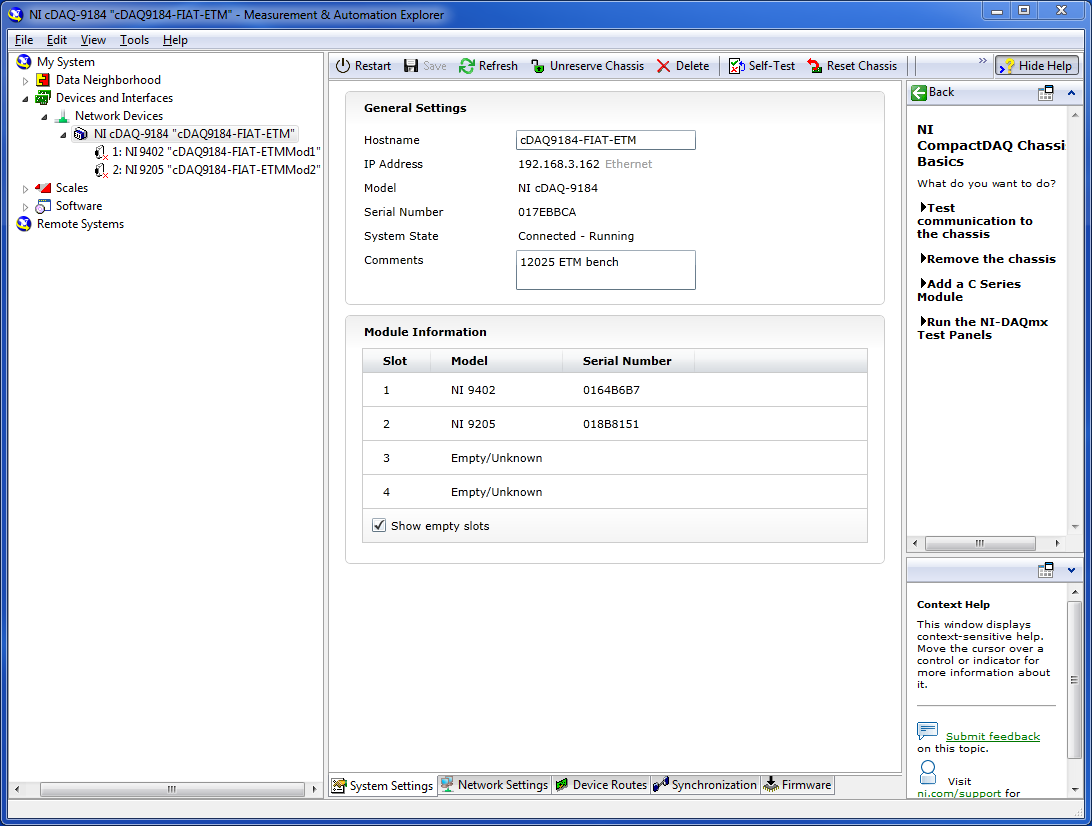Click the Device Routes tab icon
Image resolution: width=1092 pixels, height=826 pixels.
tap(562, 785)
